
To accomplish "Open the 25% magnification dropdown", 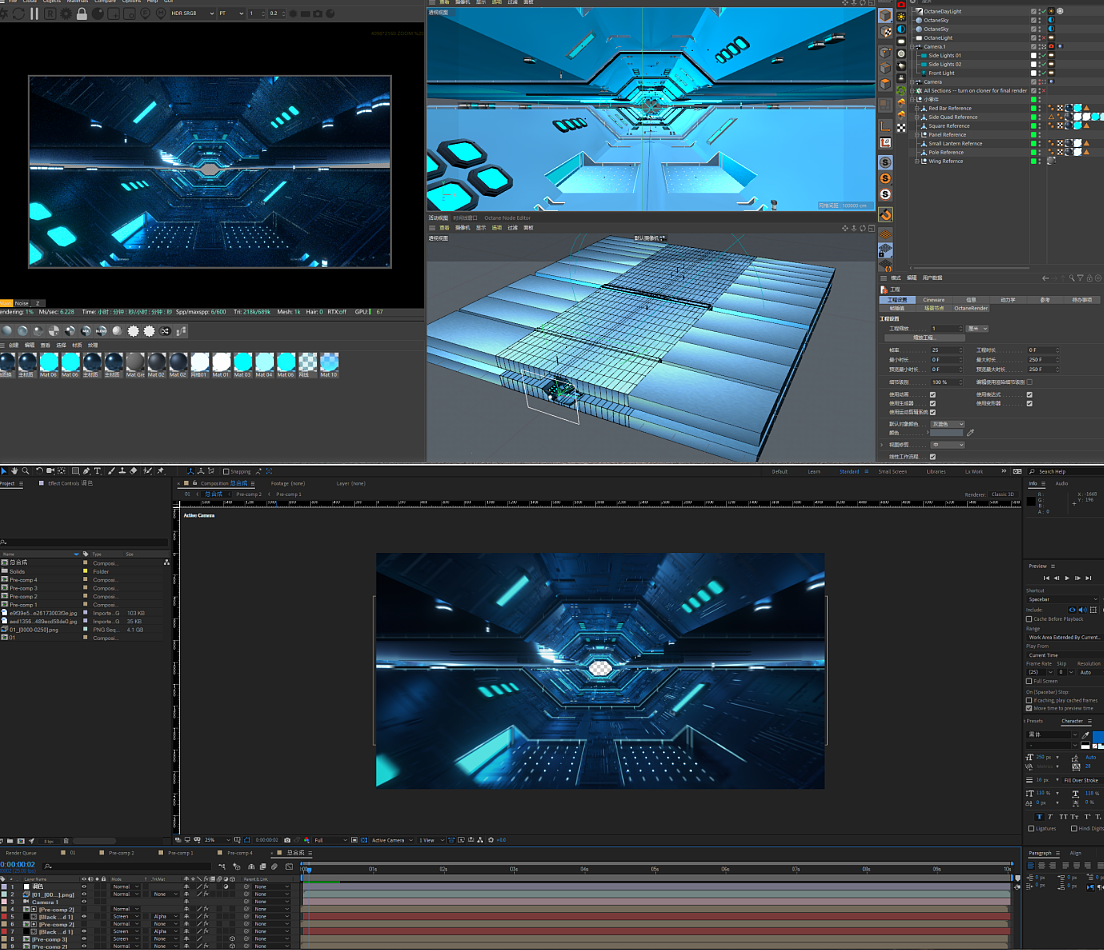I will click(218, 839).
